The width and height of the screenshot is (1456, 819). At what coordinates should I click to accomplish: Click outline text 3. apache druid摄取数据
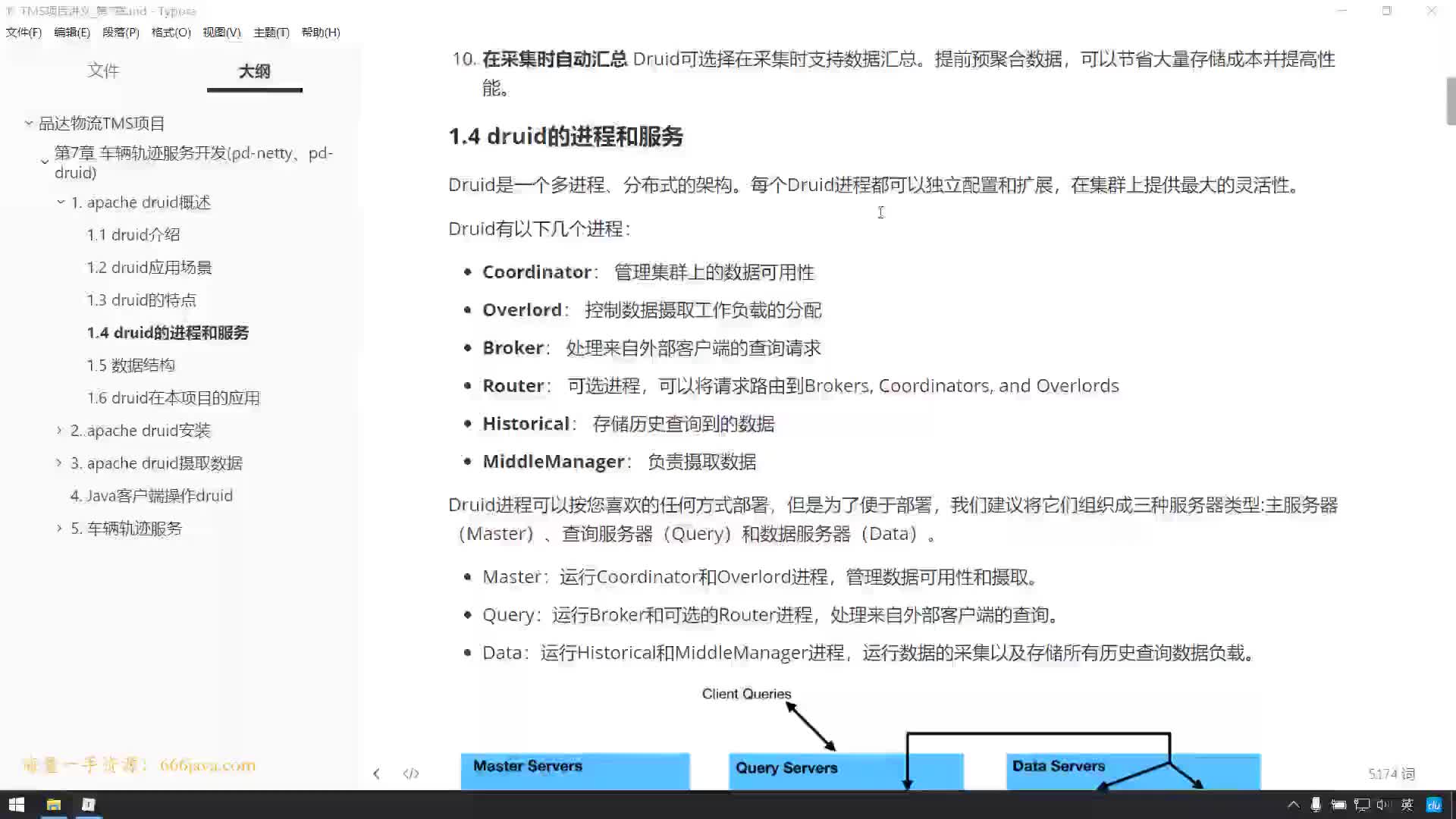click(x=156, y=463)
